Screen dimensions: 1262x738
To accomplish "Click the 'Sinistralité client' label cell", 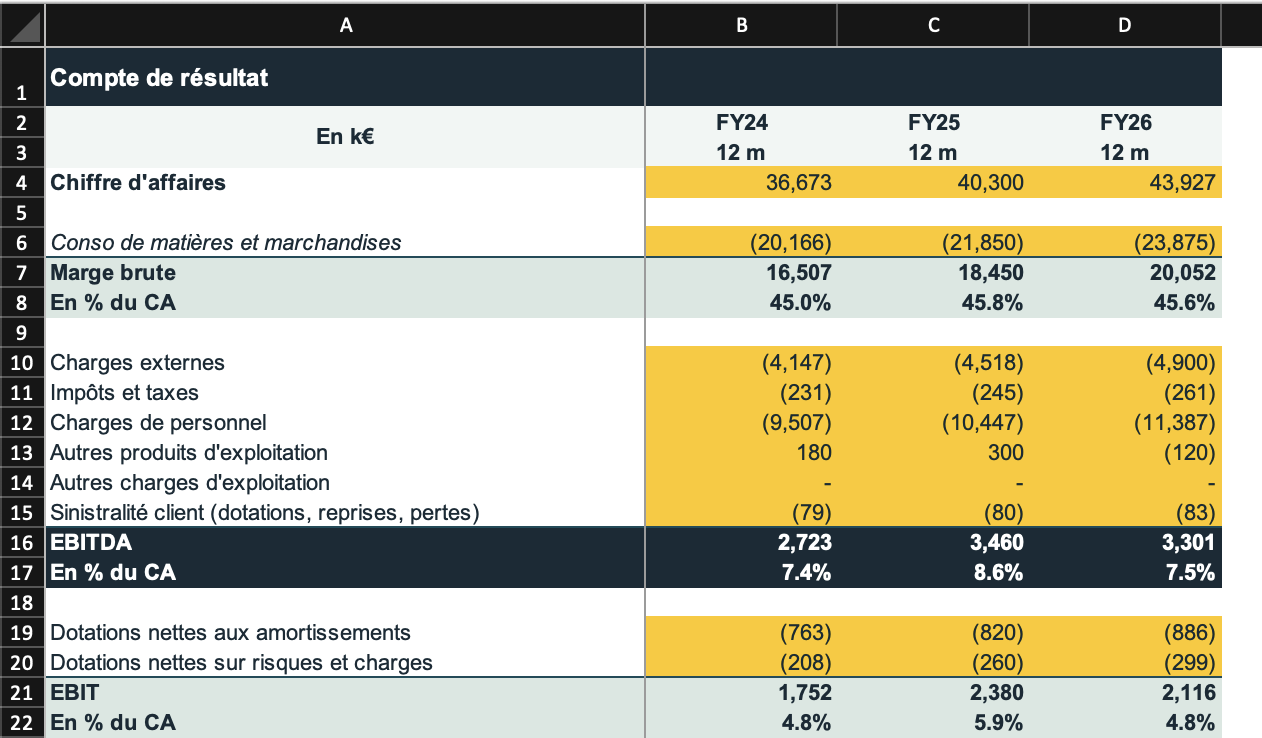I will [x=345, y=513].
